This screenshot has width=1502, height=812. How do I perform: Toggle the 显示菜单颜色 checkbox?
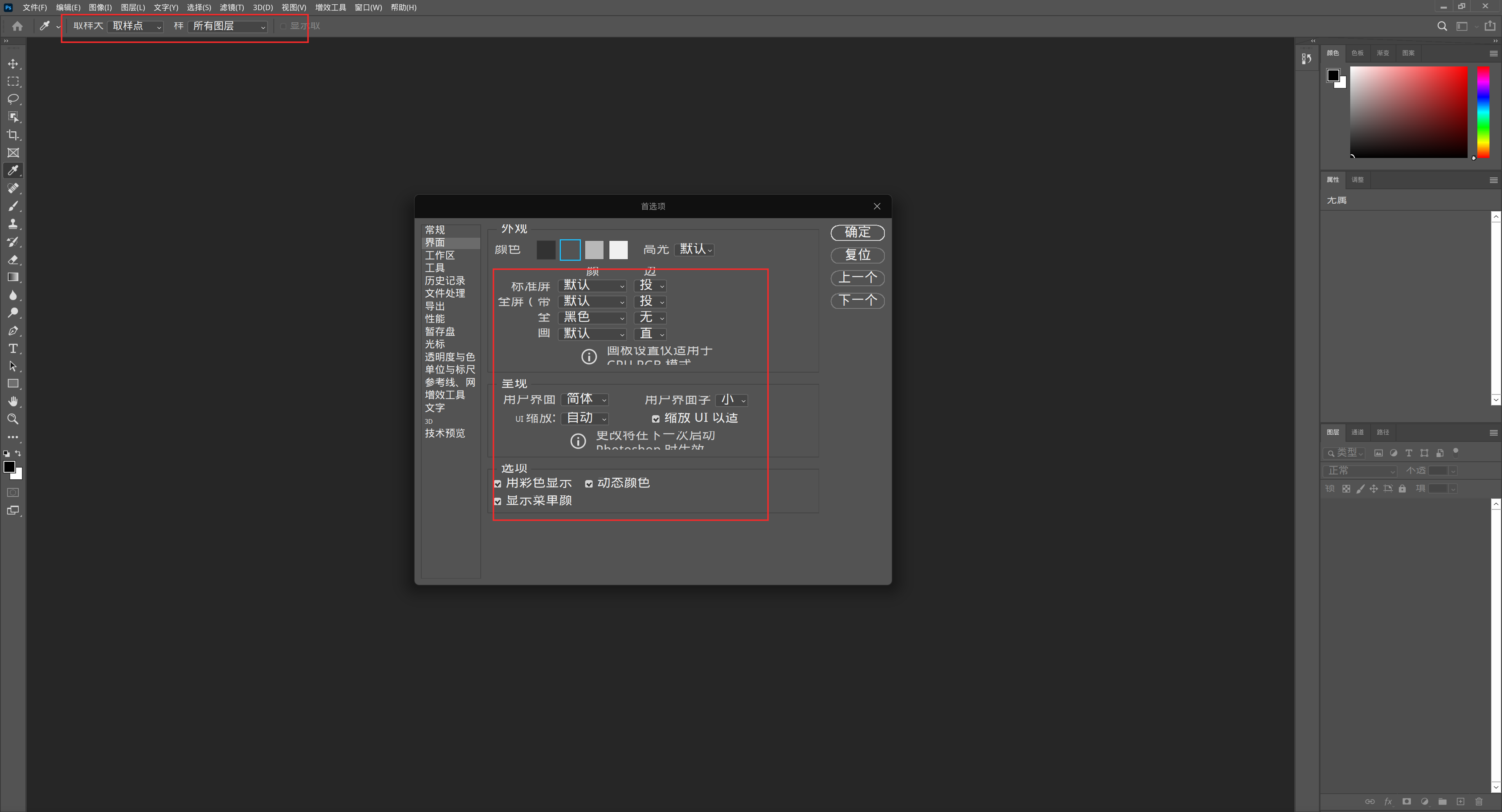click(498, 501)
